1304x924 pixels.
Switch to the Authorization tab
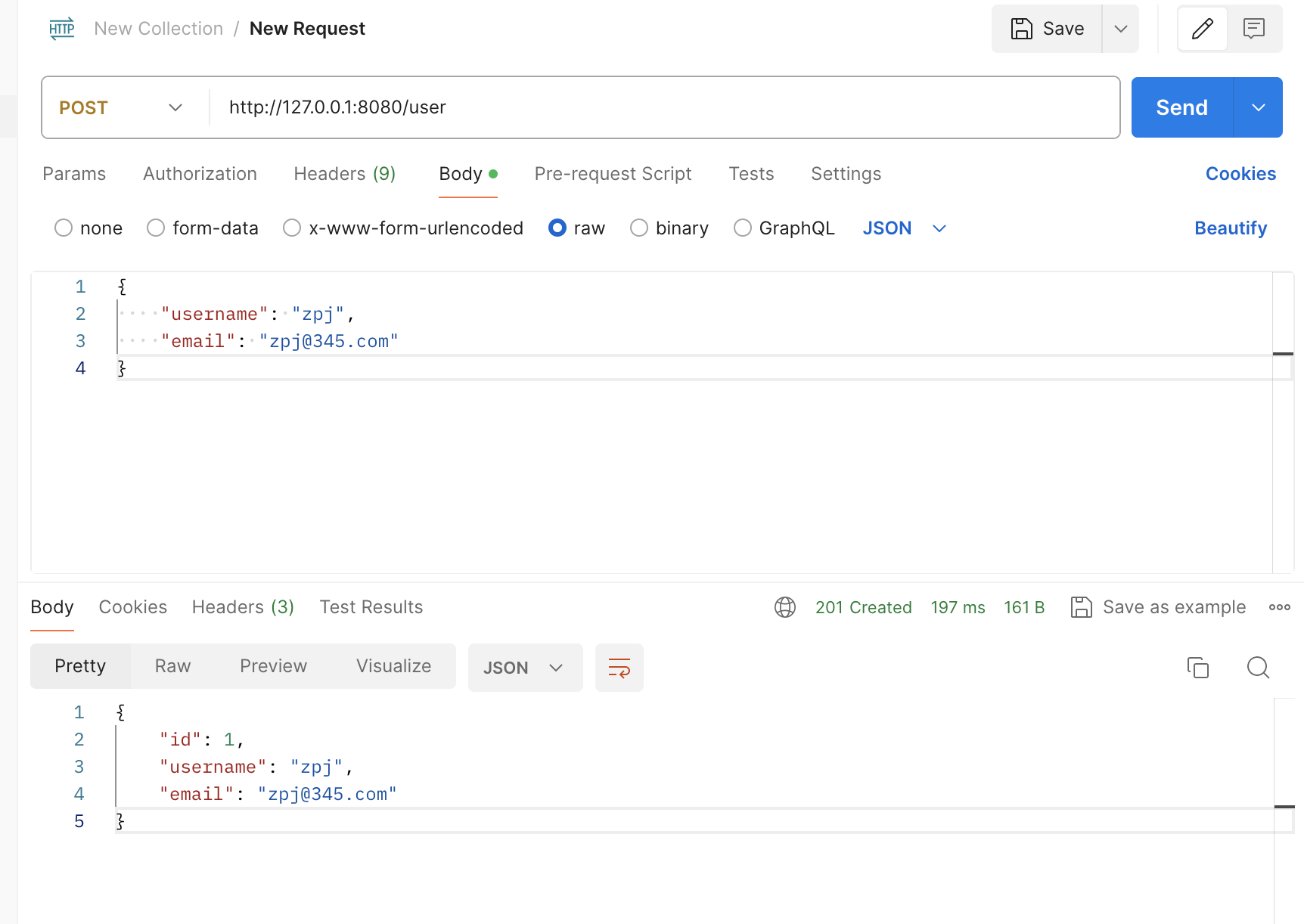pos(200,174)
